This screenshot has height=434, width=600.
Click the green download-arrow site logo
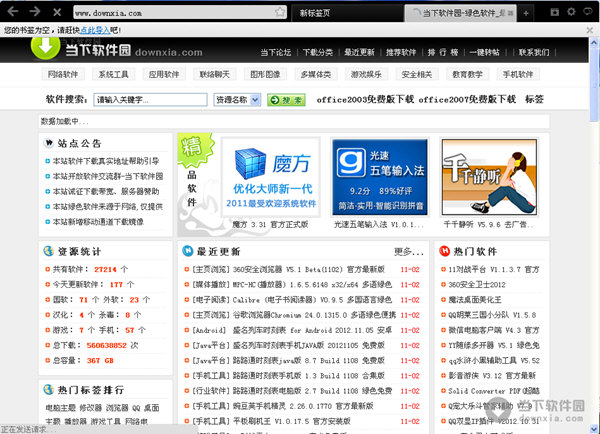pyautogui.click(x=46, y=47)
